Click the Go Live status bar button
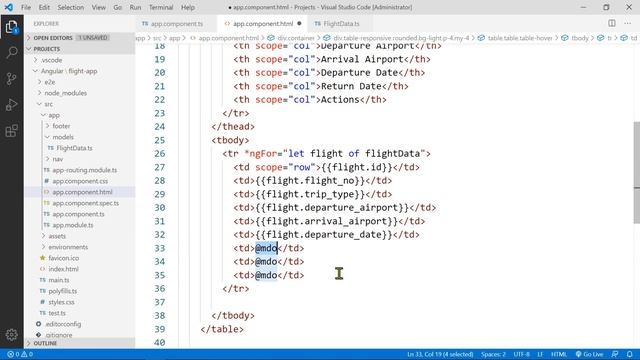Image resolution: width=640 pixels, height=360 pixels. click(x=589, y=354)
